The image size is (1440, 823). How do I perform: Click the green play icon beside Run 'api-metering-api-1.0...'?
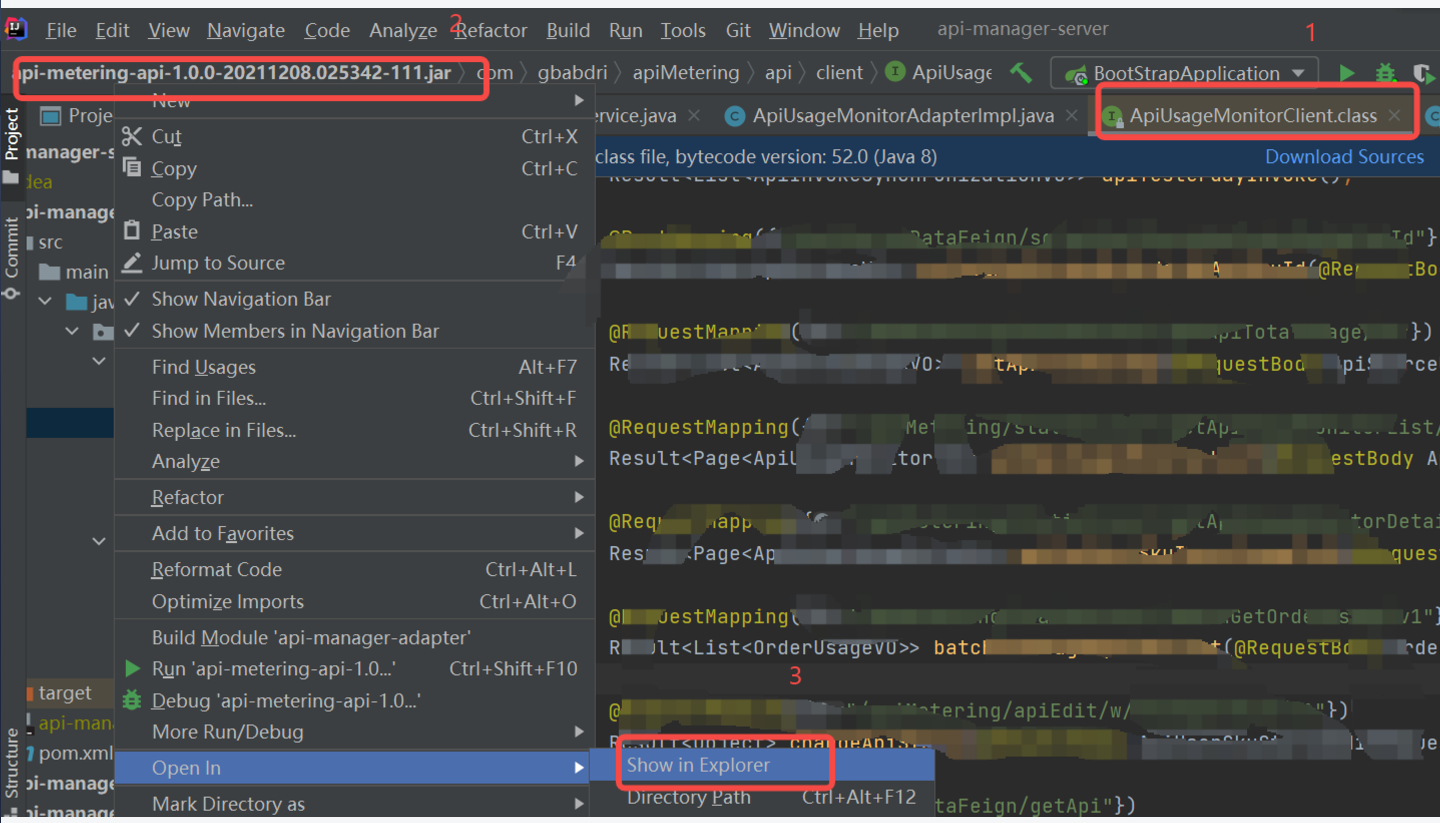tap(132, 668)
